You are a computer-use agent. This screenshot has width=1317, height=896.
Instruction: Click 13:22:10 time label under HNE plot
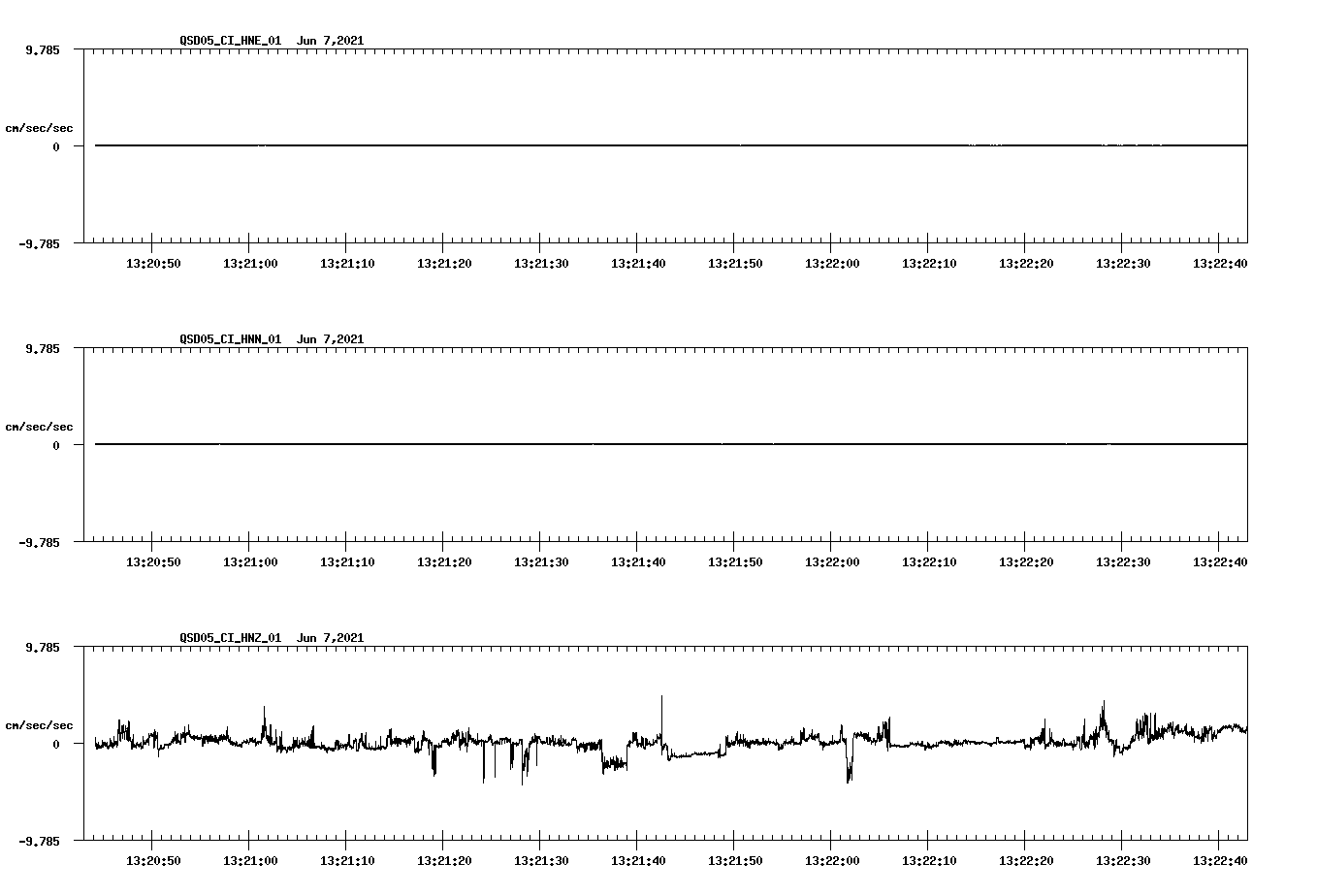(x=929, y=264)
